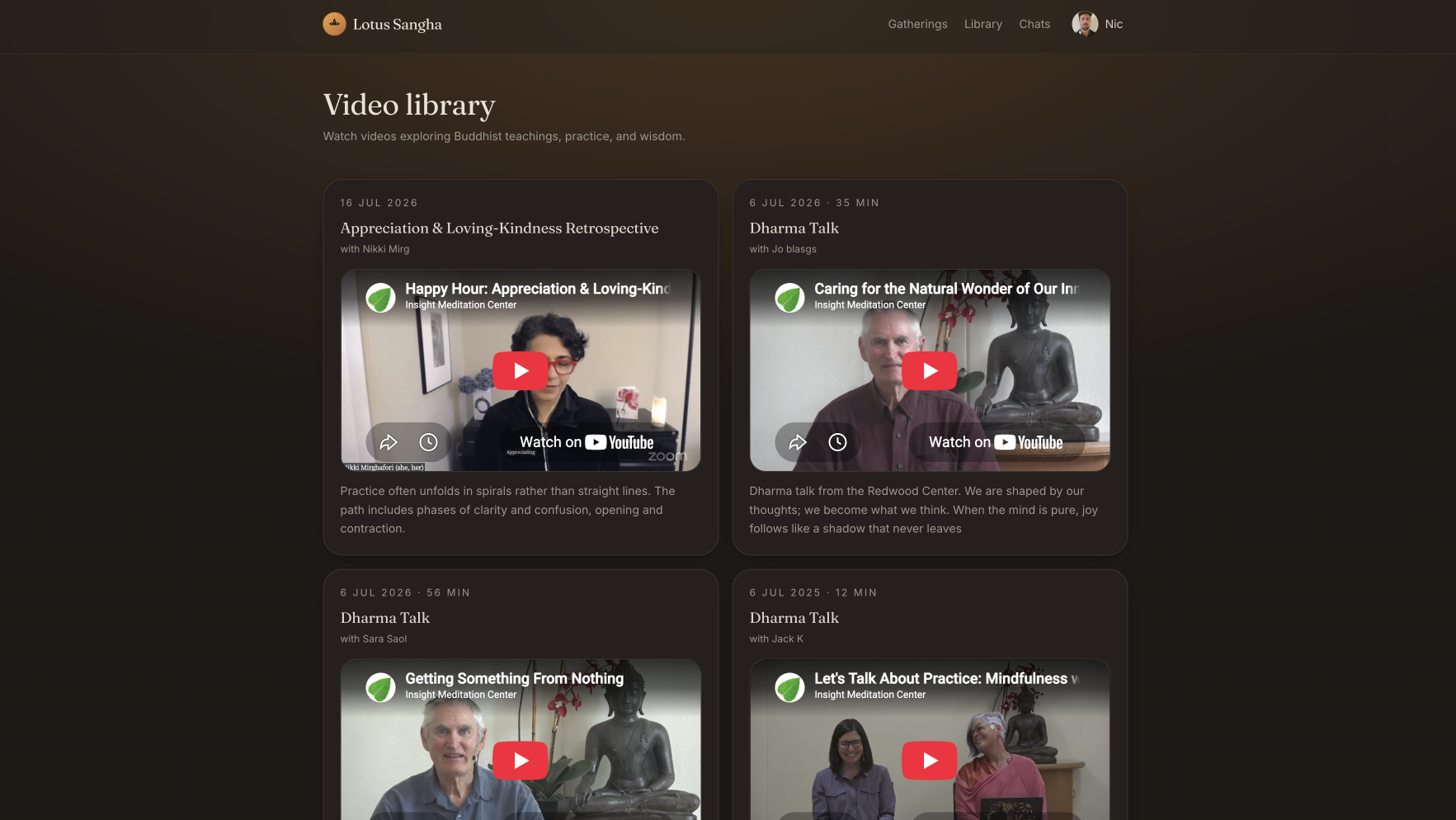Screen dimensions: 1456x820
Task: Click Insight Meditation Center on Let's Talk video
Action: coord(869,695)
